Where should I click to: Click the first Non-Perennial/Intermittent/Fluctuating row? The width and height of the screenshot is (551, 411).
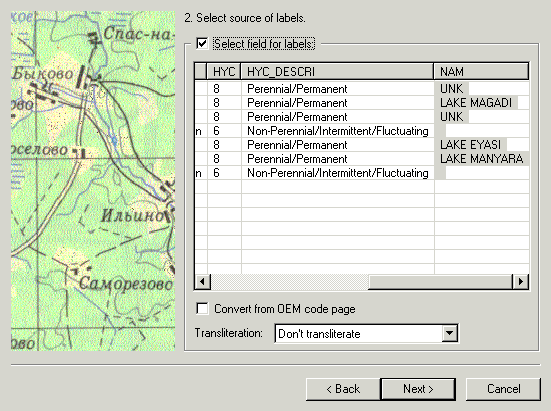click(x=362, y=131)
